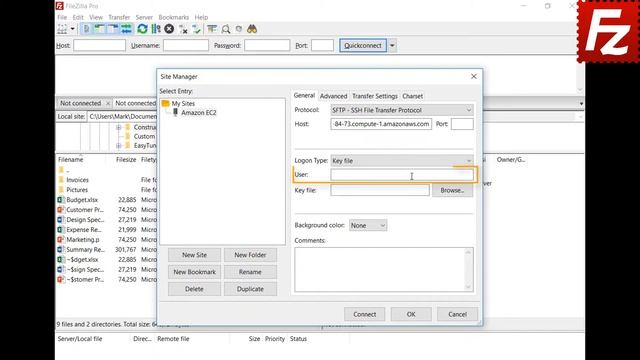The image size is (640, 360).
Task: Click the quickconnect Password field
Action: coord(267,45)
